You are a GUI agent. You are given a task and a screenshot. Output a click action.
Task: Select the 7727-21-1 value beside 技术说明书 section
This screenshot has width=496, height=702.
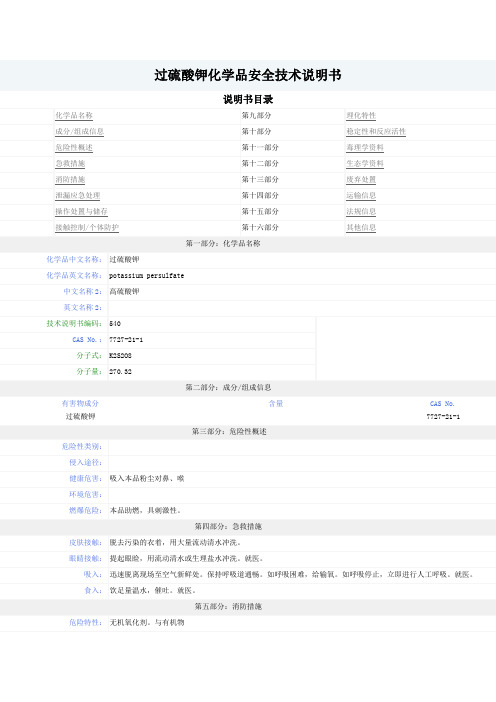[x=126, y=340]
